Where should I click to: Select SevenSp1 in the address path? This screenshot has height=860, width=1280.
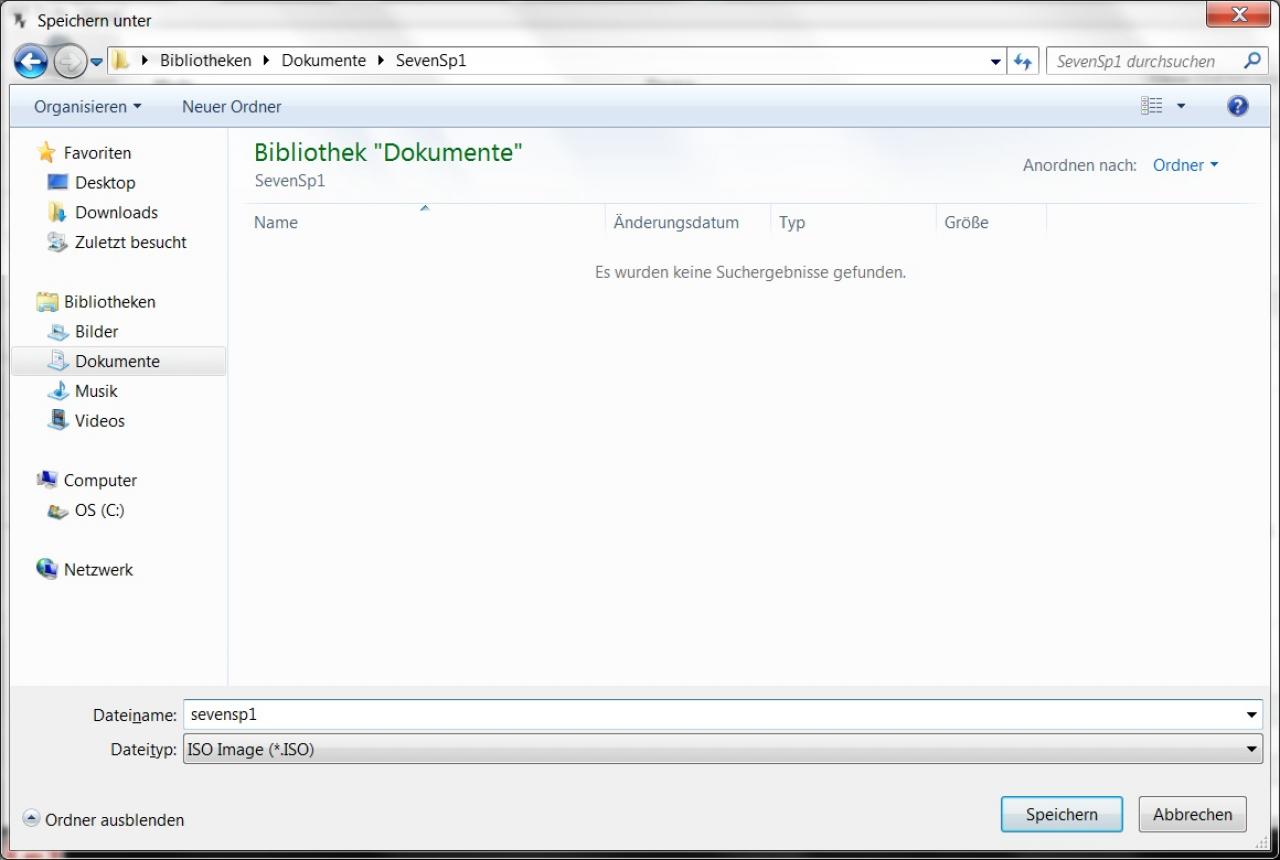tap(431, 60)
